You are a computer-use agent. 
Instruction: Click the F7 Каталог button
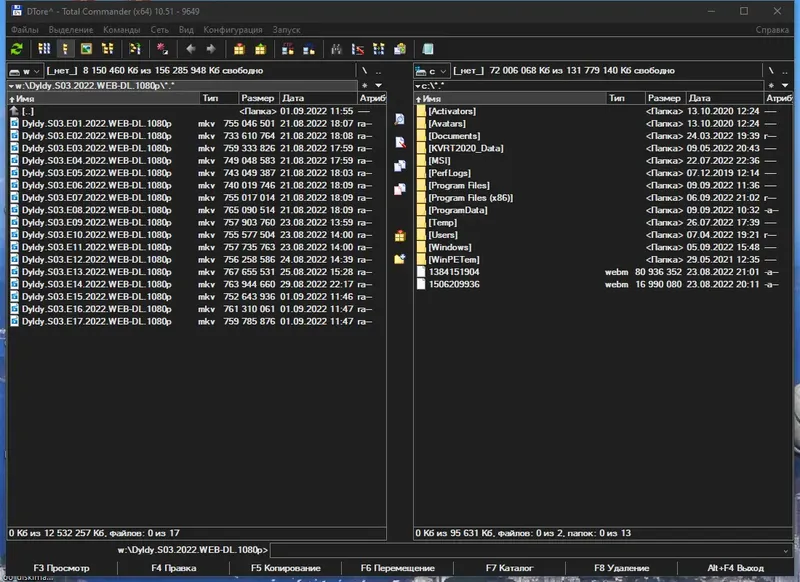coord(509,568)
